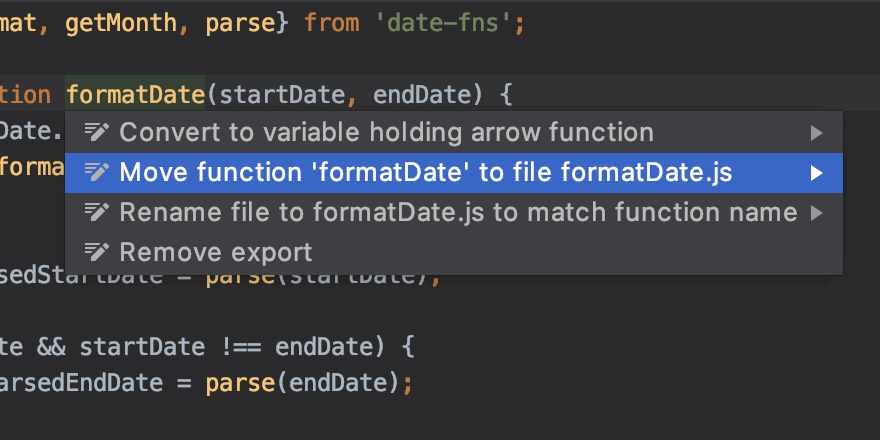This screenshot has height=440, width=880.
Task: Expand submenu arrow for 'Rename file' entry
Action: (817, 212)
